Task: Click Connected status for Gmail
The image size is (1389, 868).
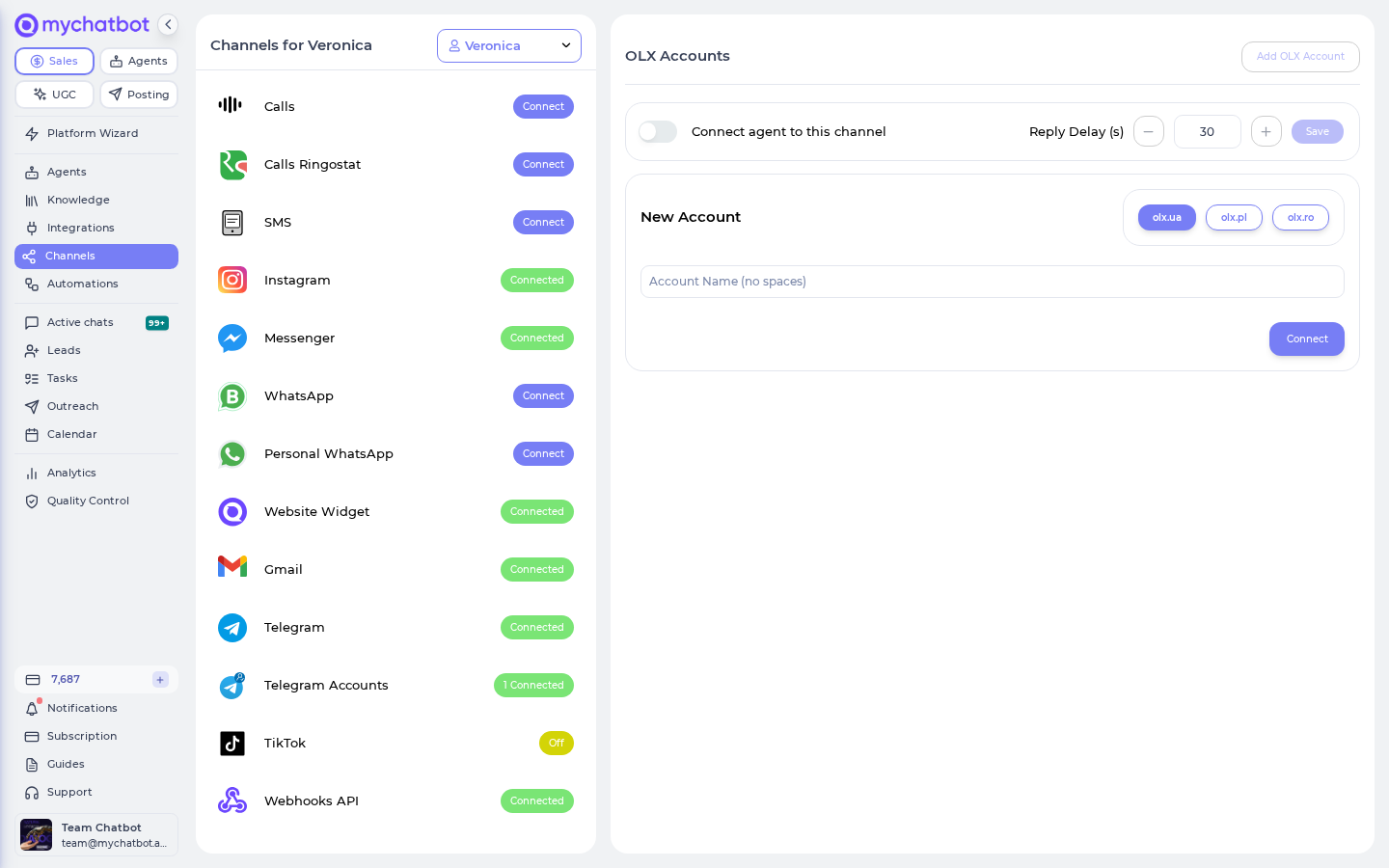Action: coord(537,570)
